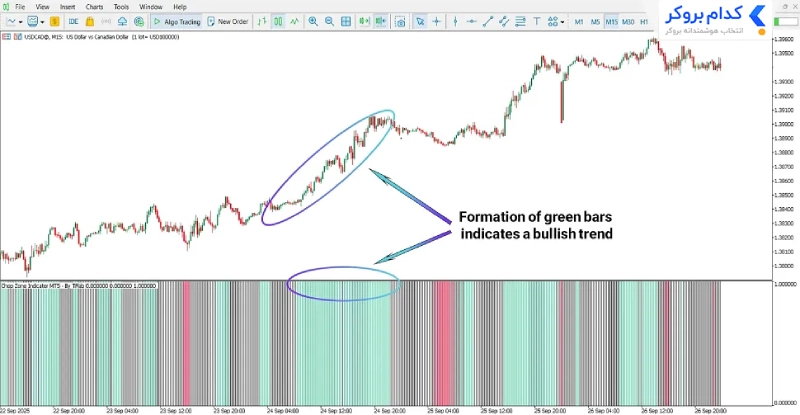Screen dimensions: 800x415
Task: Select the Fibonacci retracement tool
Action: 520,21
